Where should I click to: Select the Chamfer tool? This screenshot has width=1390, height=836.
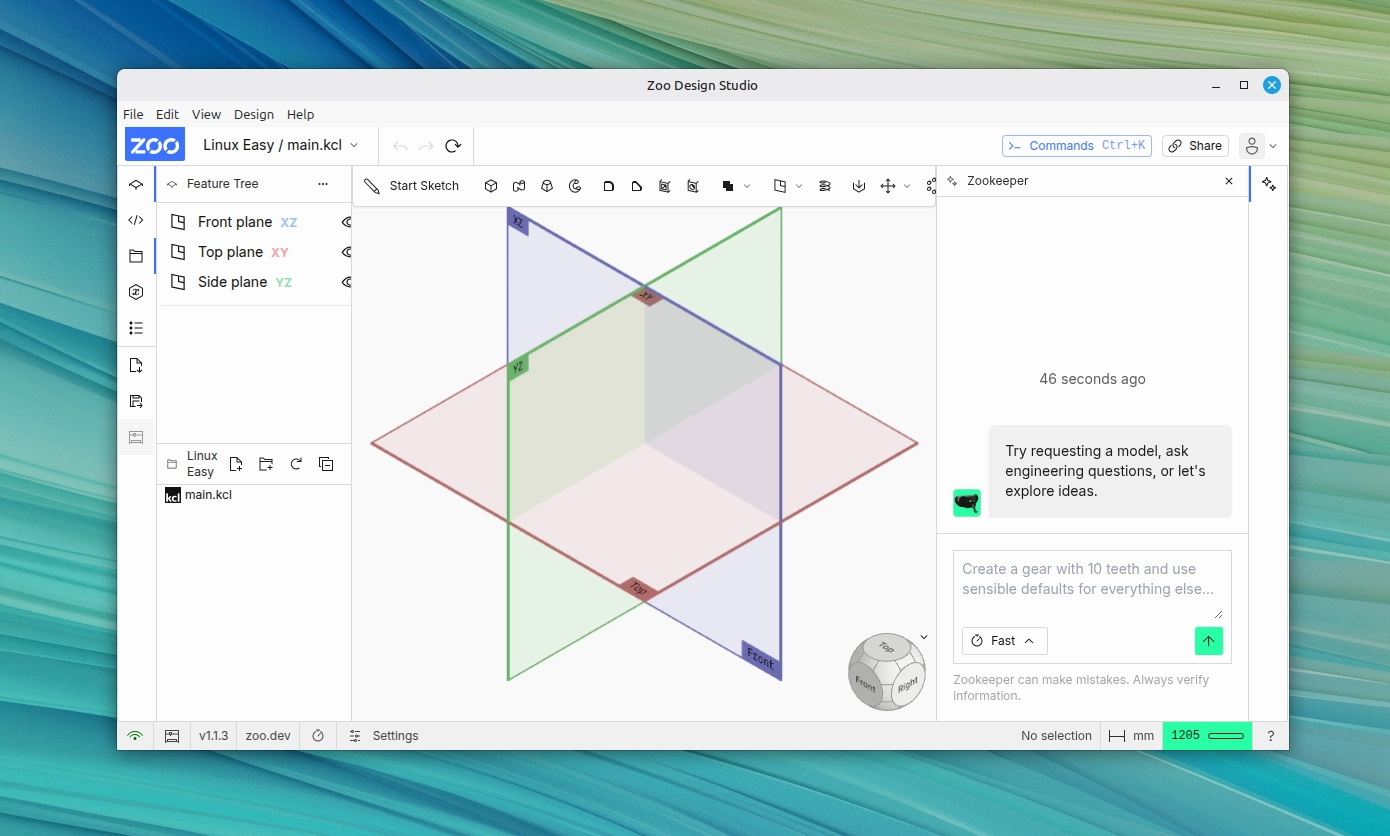click(637, 186)
